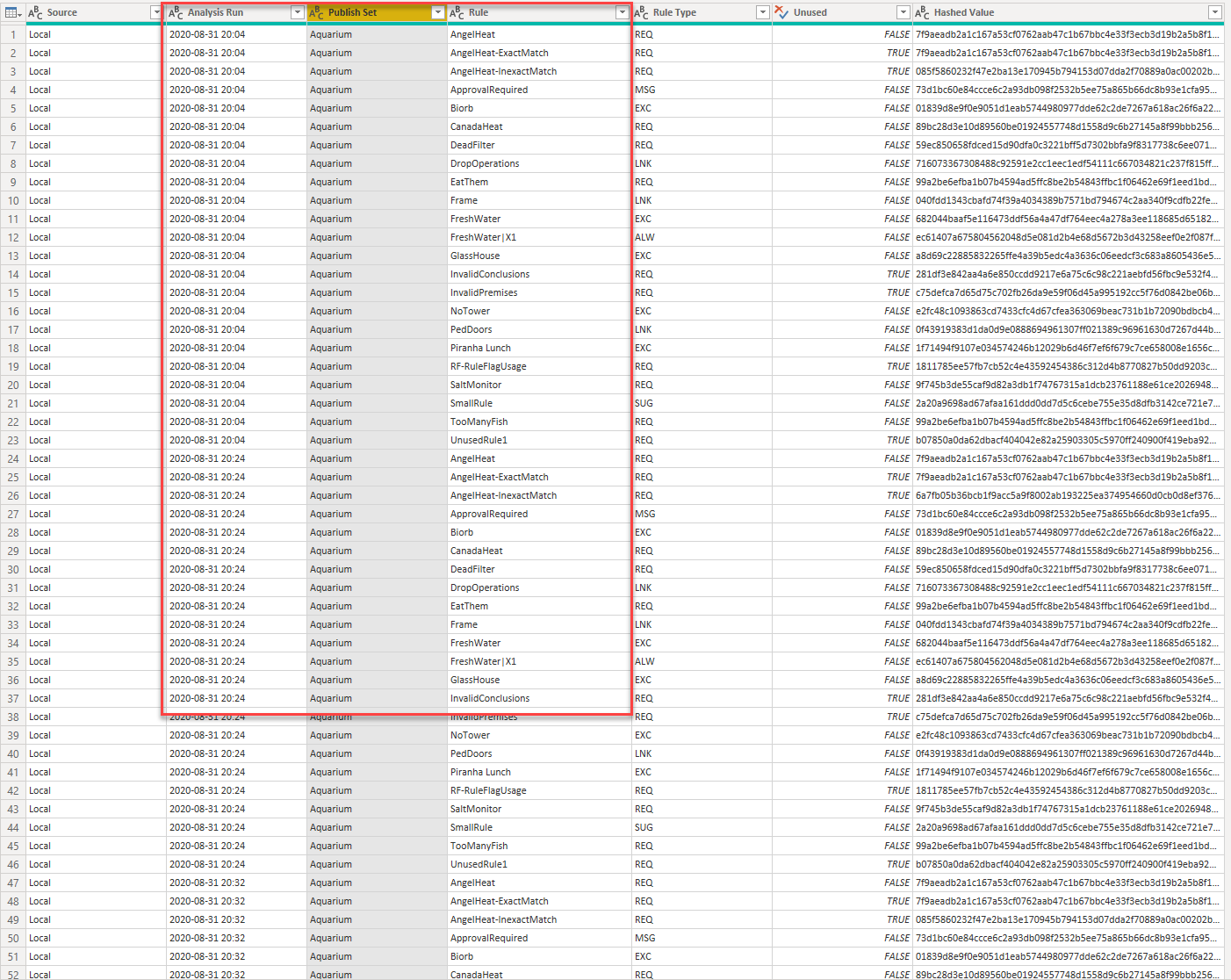Select the Unused column header label
1231x980 pixels.
pos(810,12)
